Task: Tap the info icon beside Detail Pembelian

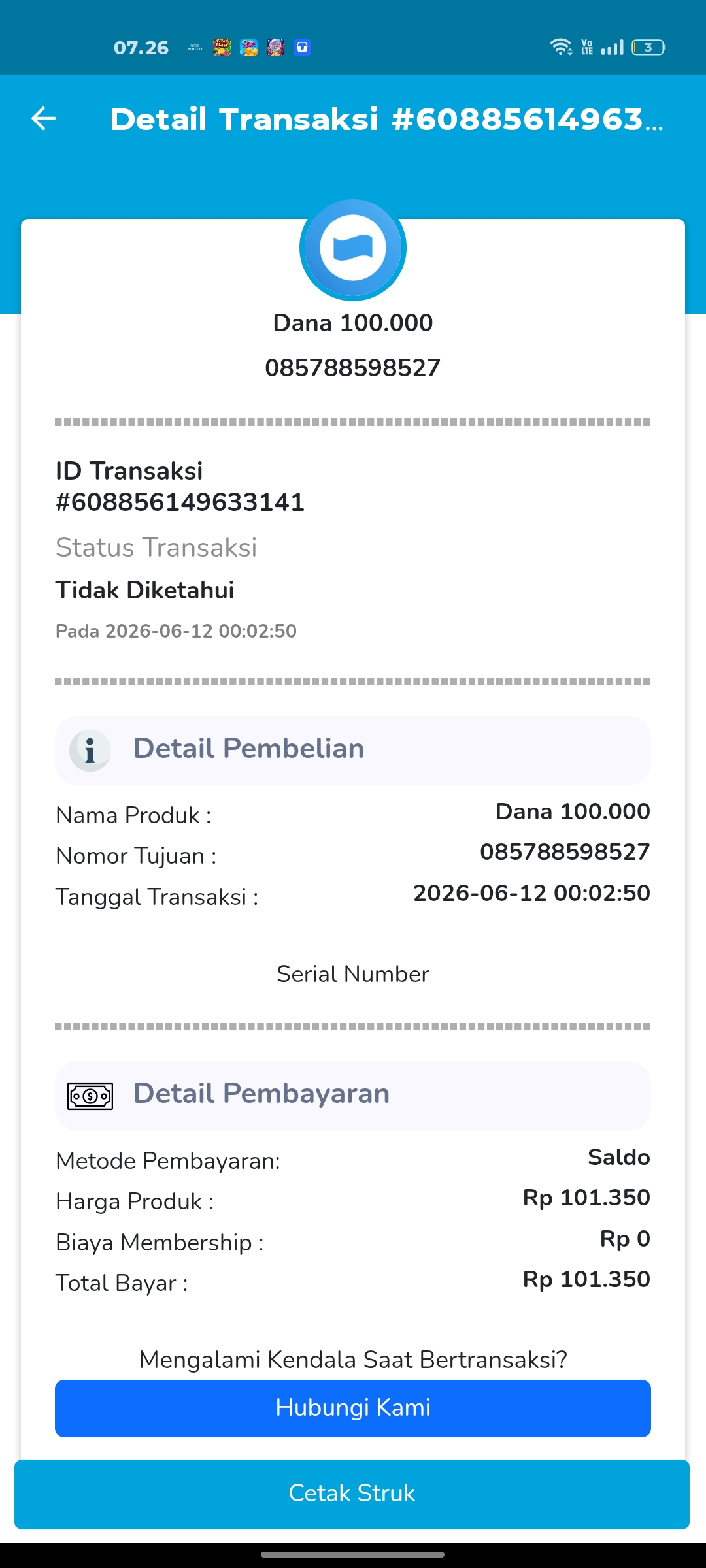Action: 90,750
